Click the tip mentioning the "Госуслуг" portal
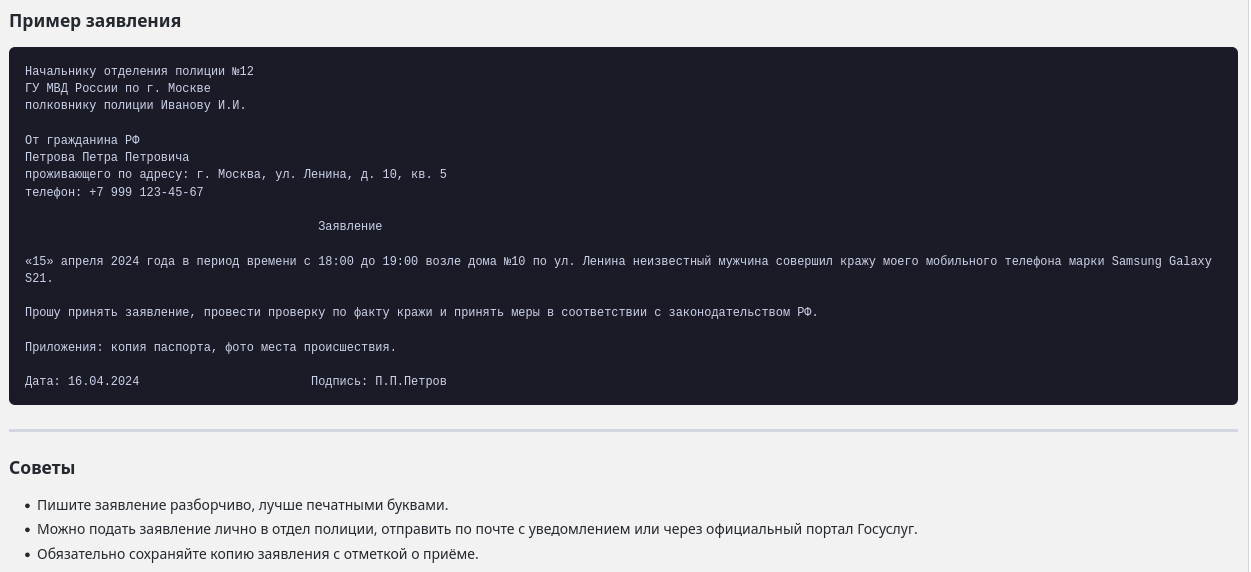 (477, 529)
